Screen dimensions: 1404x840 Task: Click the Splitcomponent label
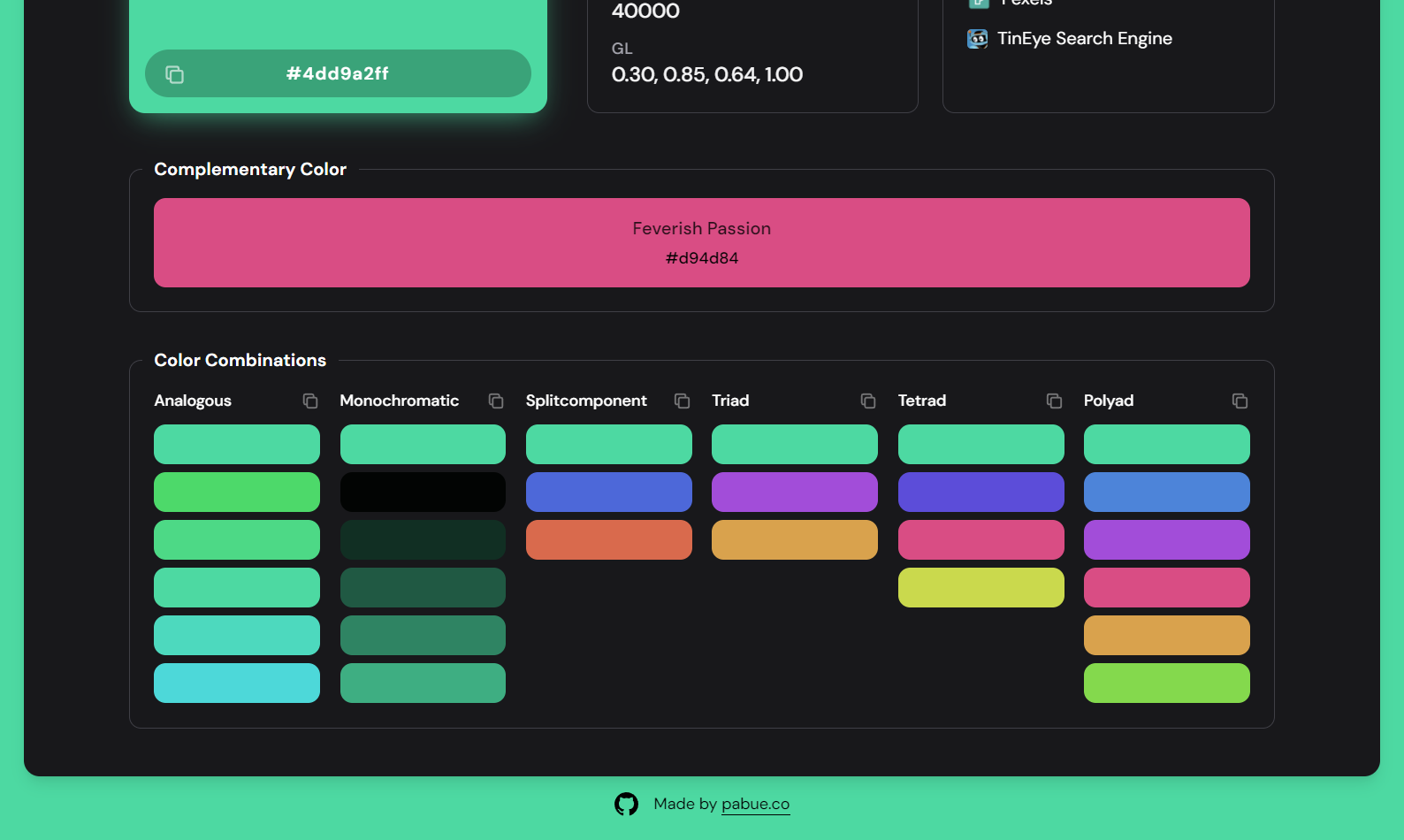[586, 401]
